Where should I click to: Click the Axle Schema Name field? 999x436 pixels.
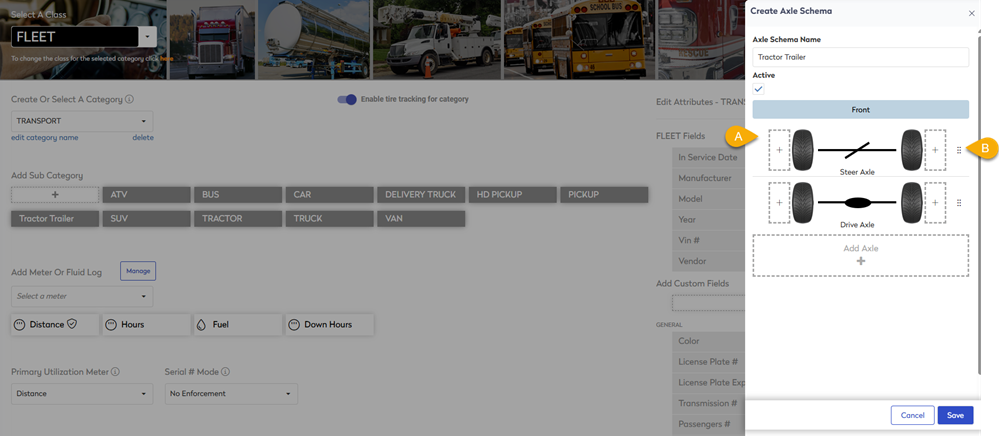click(x=860, y=57)
